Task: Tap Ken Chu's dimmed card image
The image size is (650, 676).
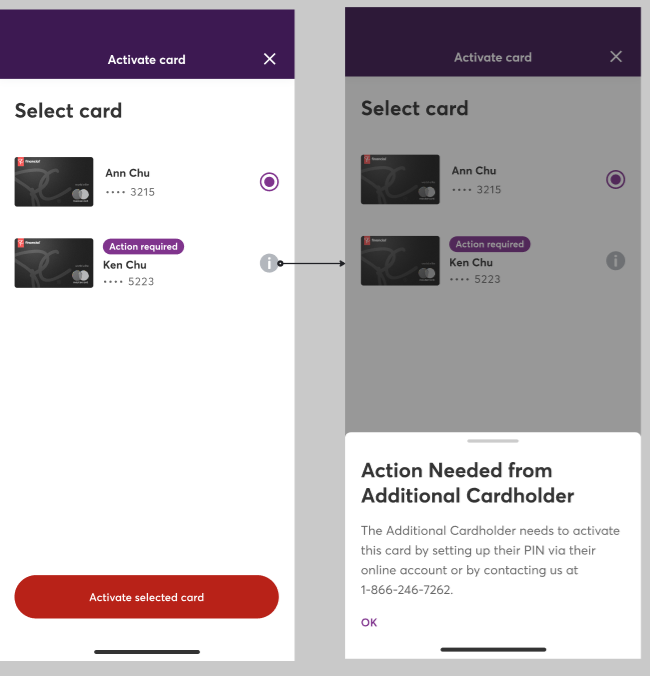Action: click(x=400, y=261)
